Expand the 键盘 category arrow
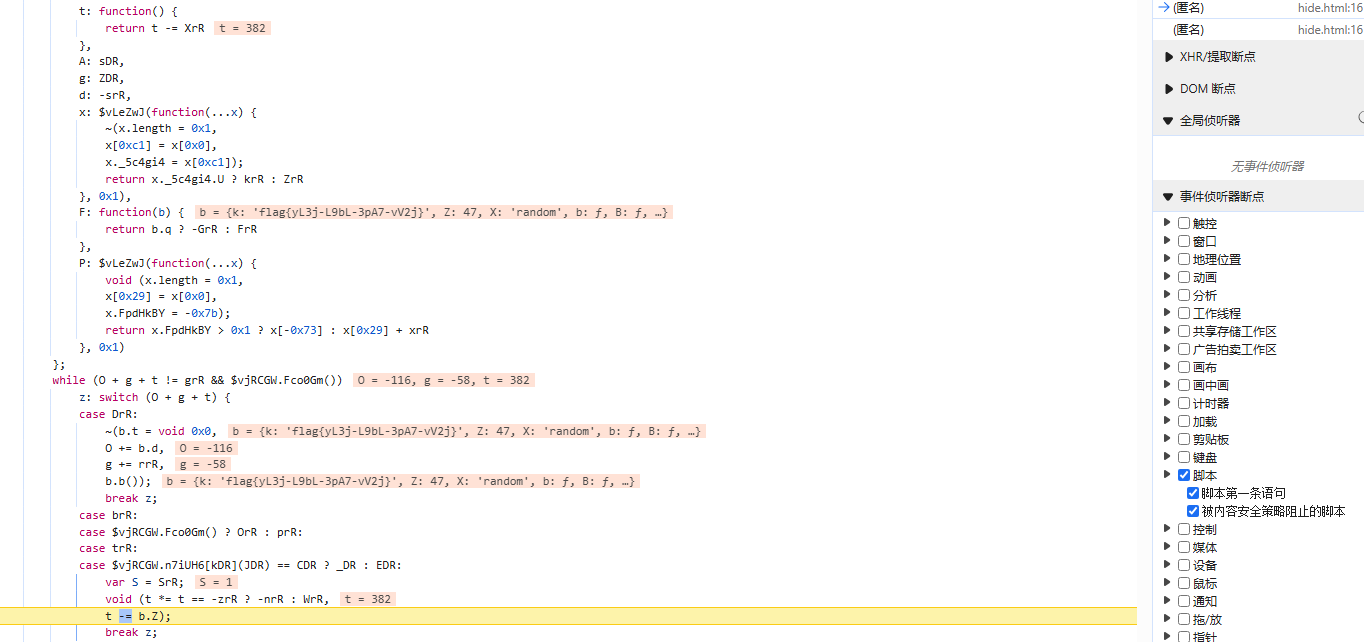The height and width of the screenshot is (642, 1364). 1167,458
